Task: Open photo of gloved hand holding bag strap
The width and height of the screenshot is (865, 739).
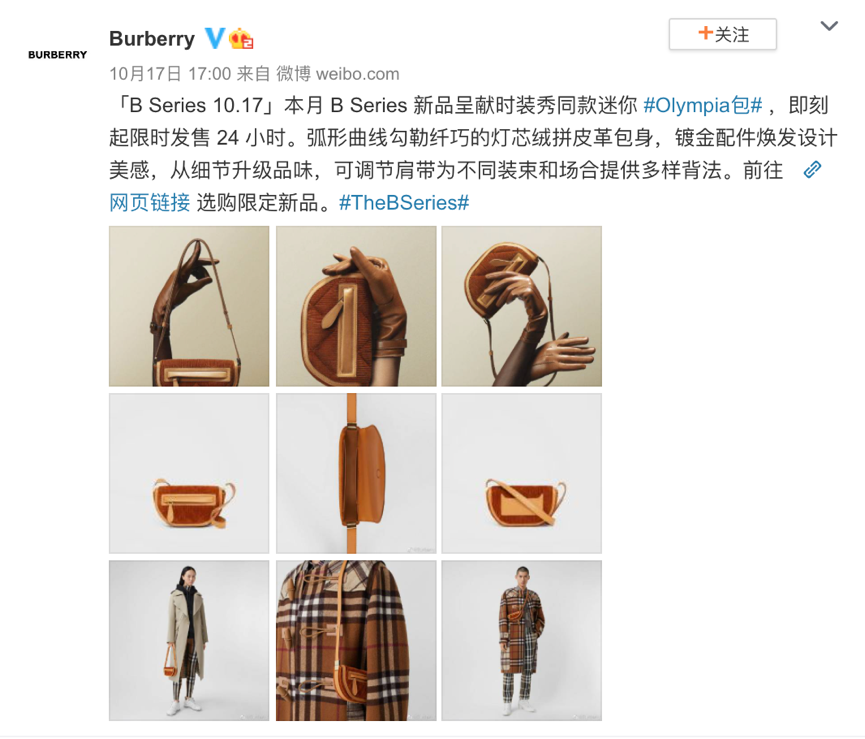Action: tap(189, 306)
